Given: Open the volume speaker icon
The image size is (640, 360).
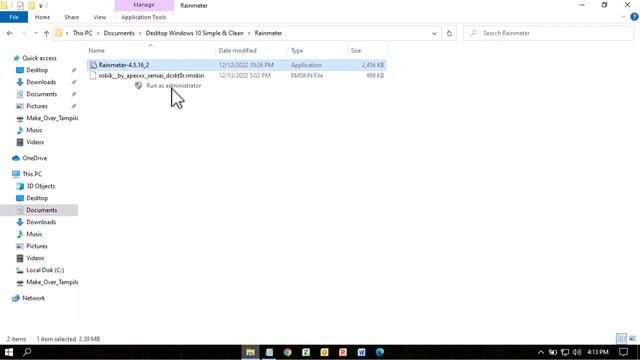Looking at the screenshot, I should (577, 352).
